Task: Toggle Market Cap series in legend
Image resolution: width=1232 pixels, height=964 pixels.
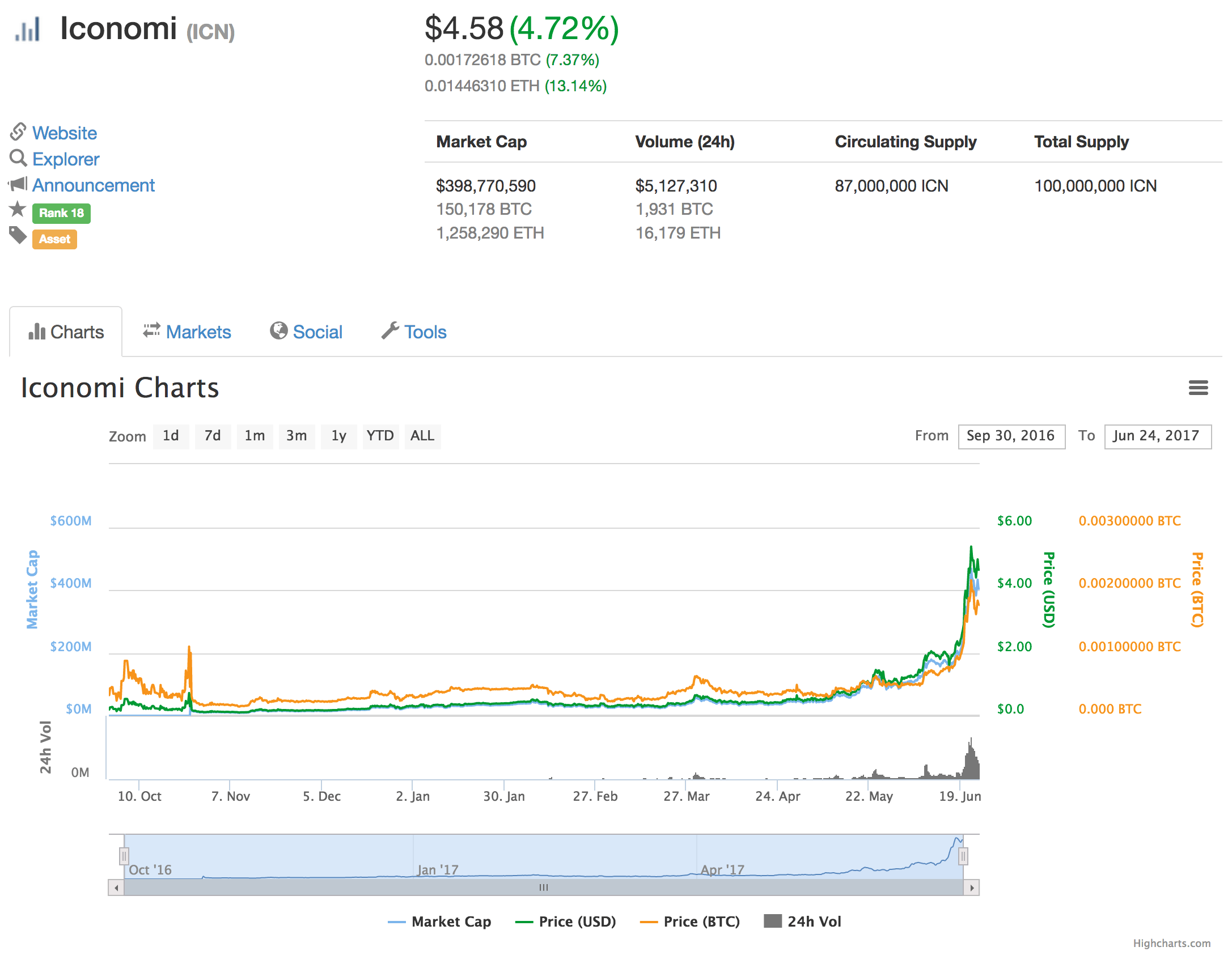Action: pyautogui.click(x=451, y=921)
